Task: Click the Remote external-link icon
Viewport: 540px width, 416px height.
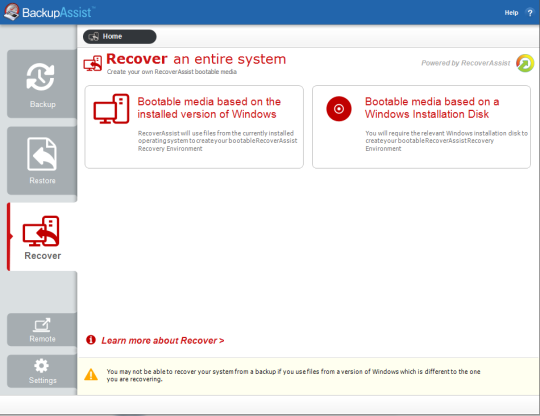Action: [x=42, y=325]
